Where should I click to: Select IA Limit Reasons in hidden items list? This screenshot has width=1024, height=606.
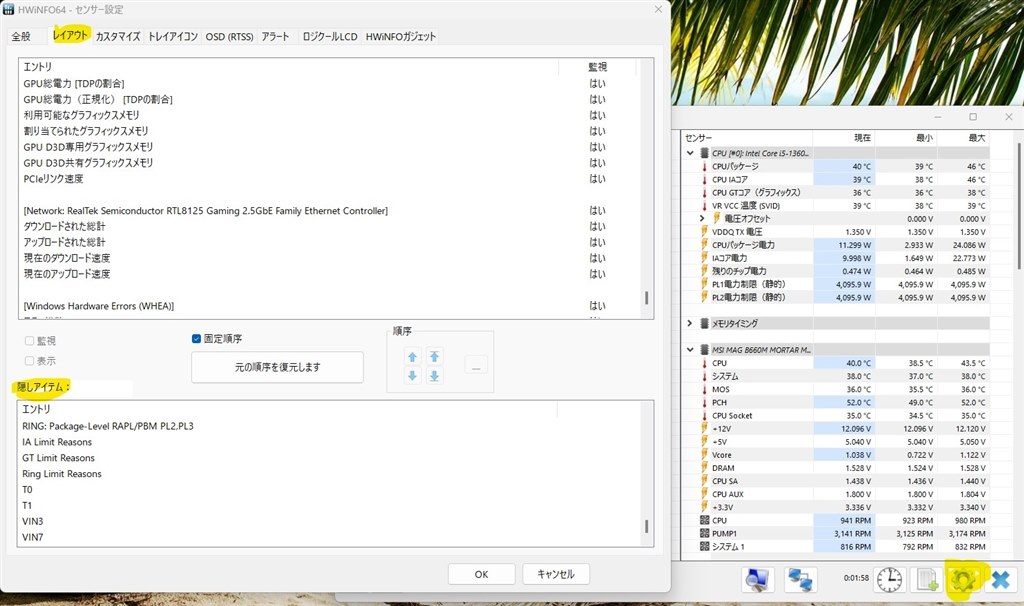click(56, 441)
